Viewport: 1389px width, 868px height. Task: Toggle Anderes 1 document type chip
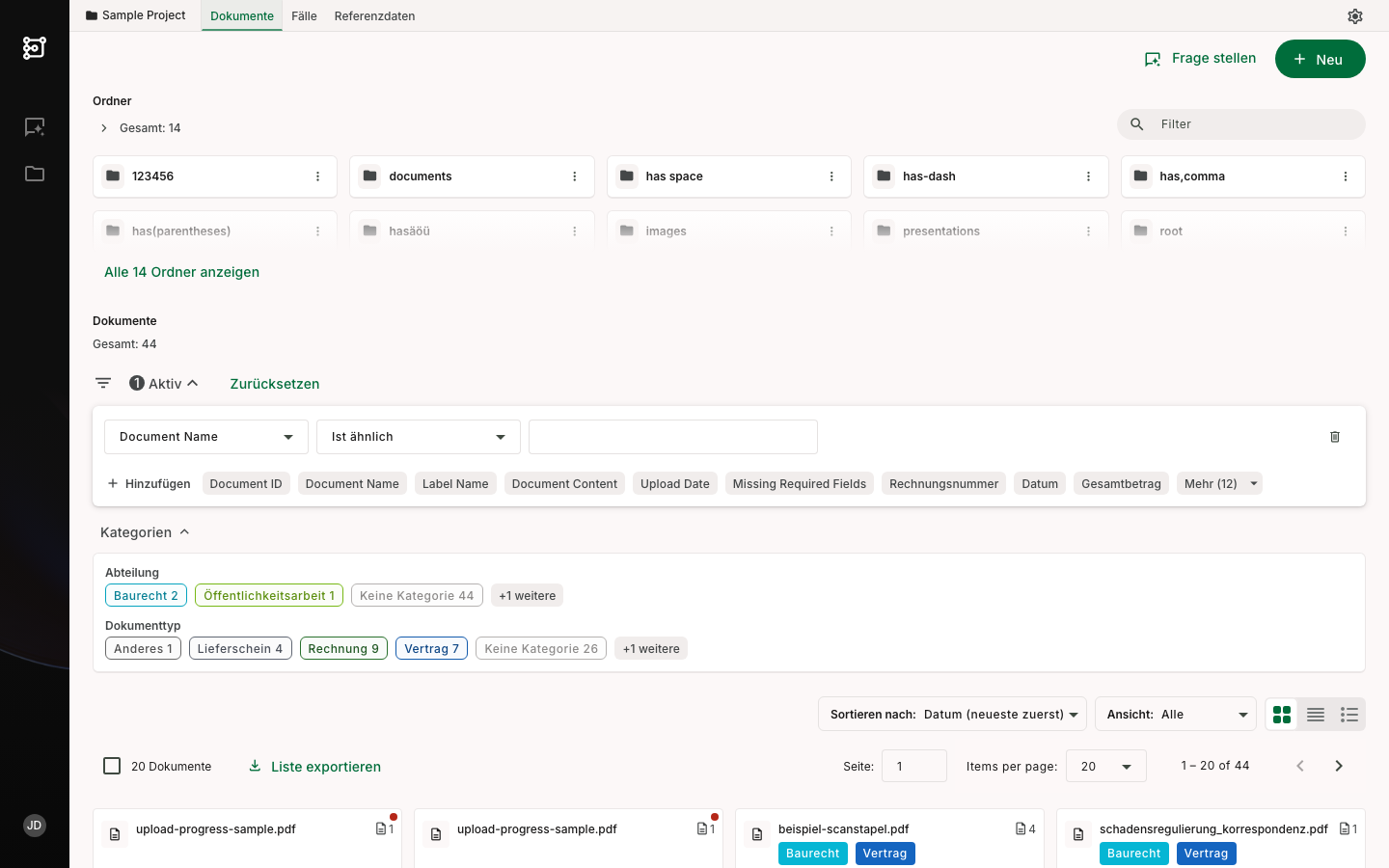click(143, 649)
